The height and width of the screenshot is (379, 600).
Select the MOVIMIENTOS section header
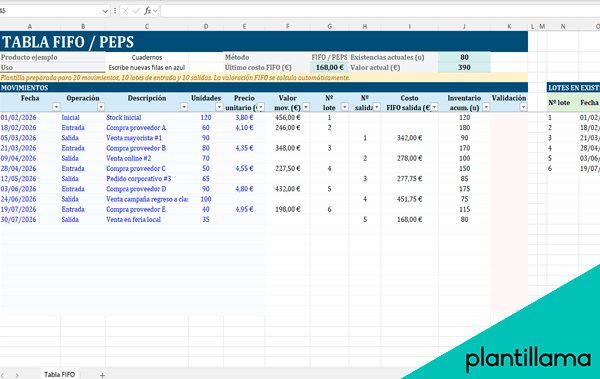264,88
